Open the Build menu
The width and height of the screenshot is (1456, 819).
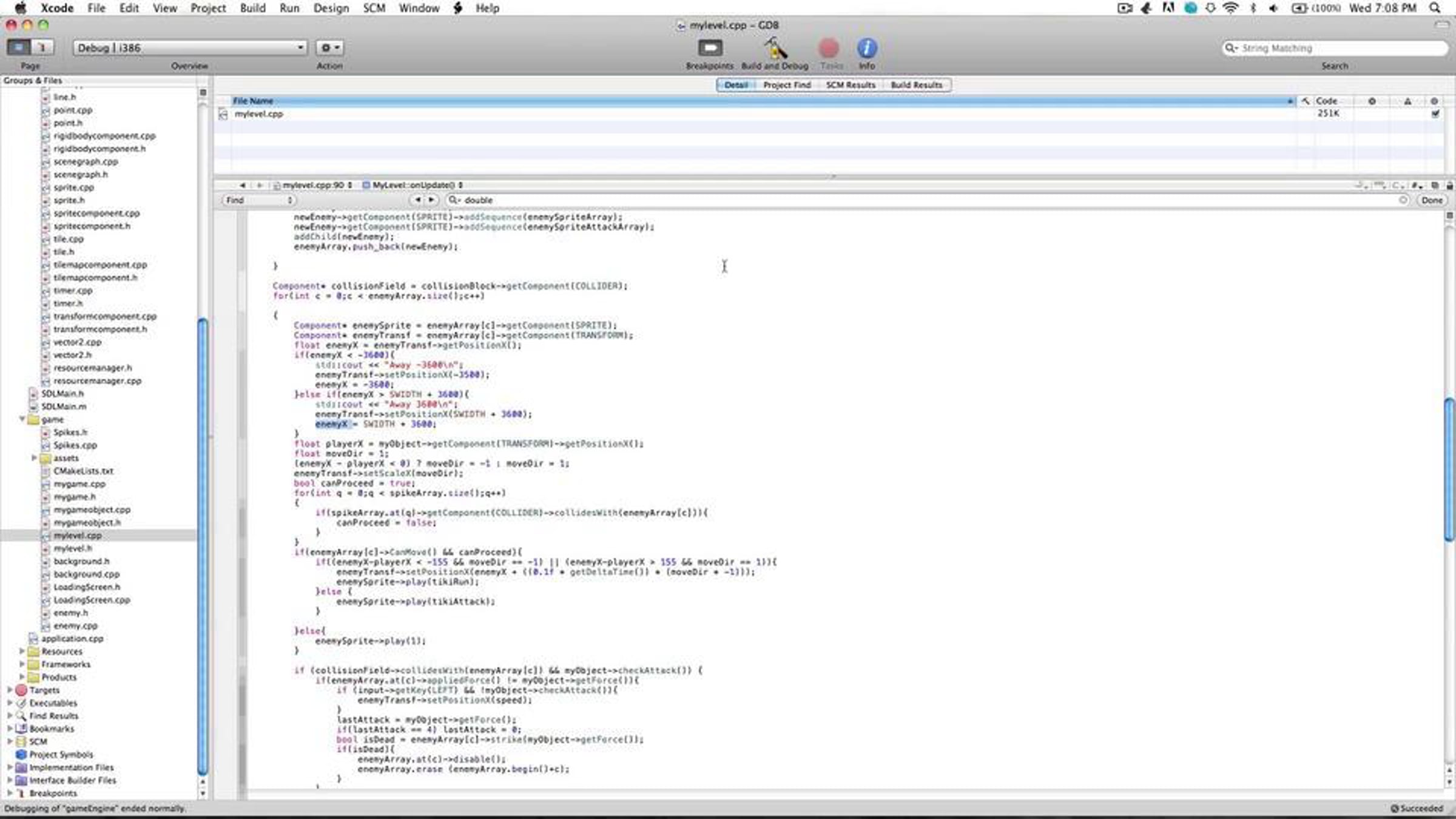click(253, 8)
